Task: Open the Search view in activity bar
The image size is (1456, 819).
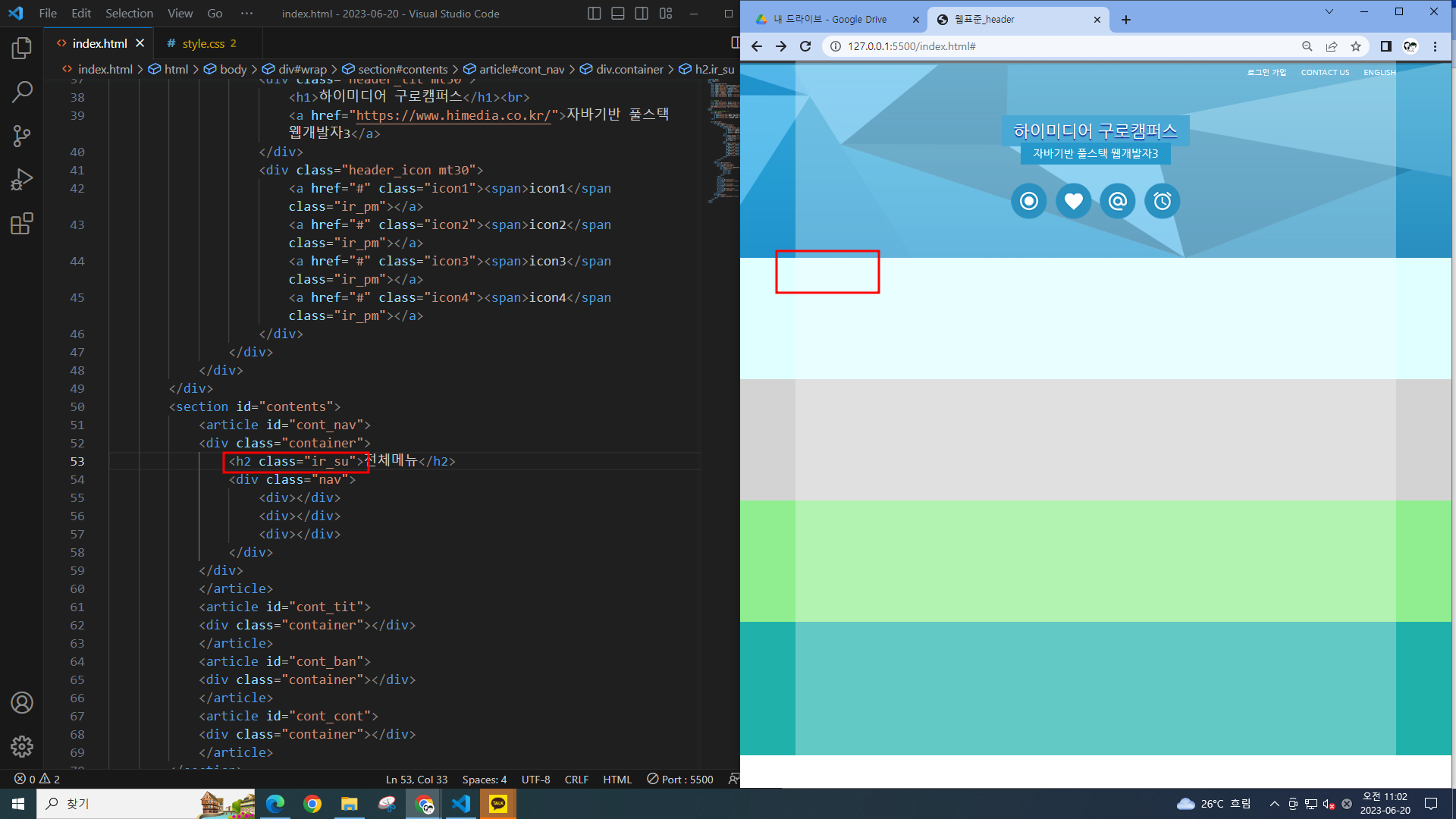Action: coord(21,93)
